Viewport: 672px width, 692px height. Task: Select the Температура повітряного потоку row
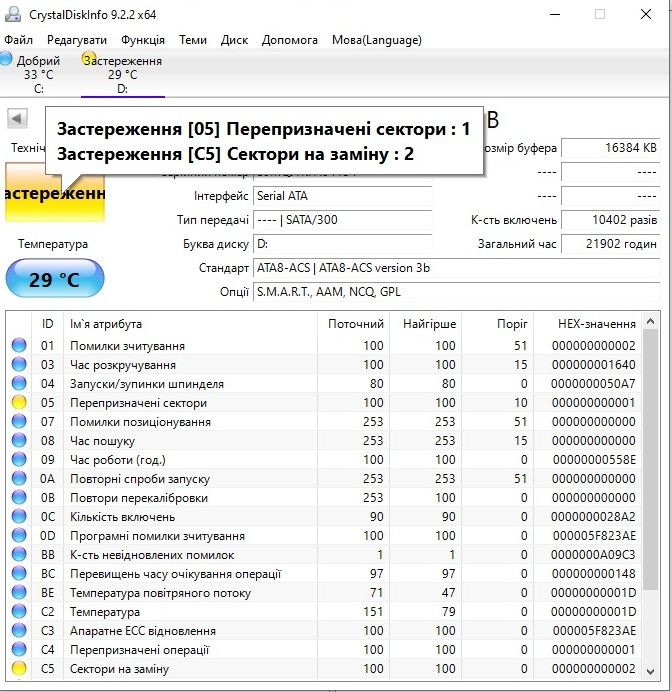[x=324, y=592]
